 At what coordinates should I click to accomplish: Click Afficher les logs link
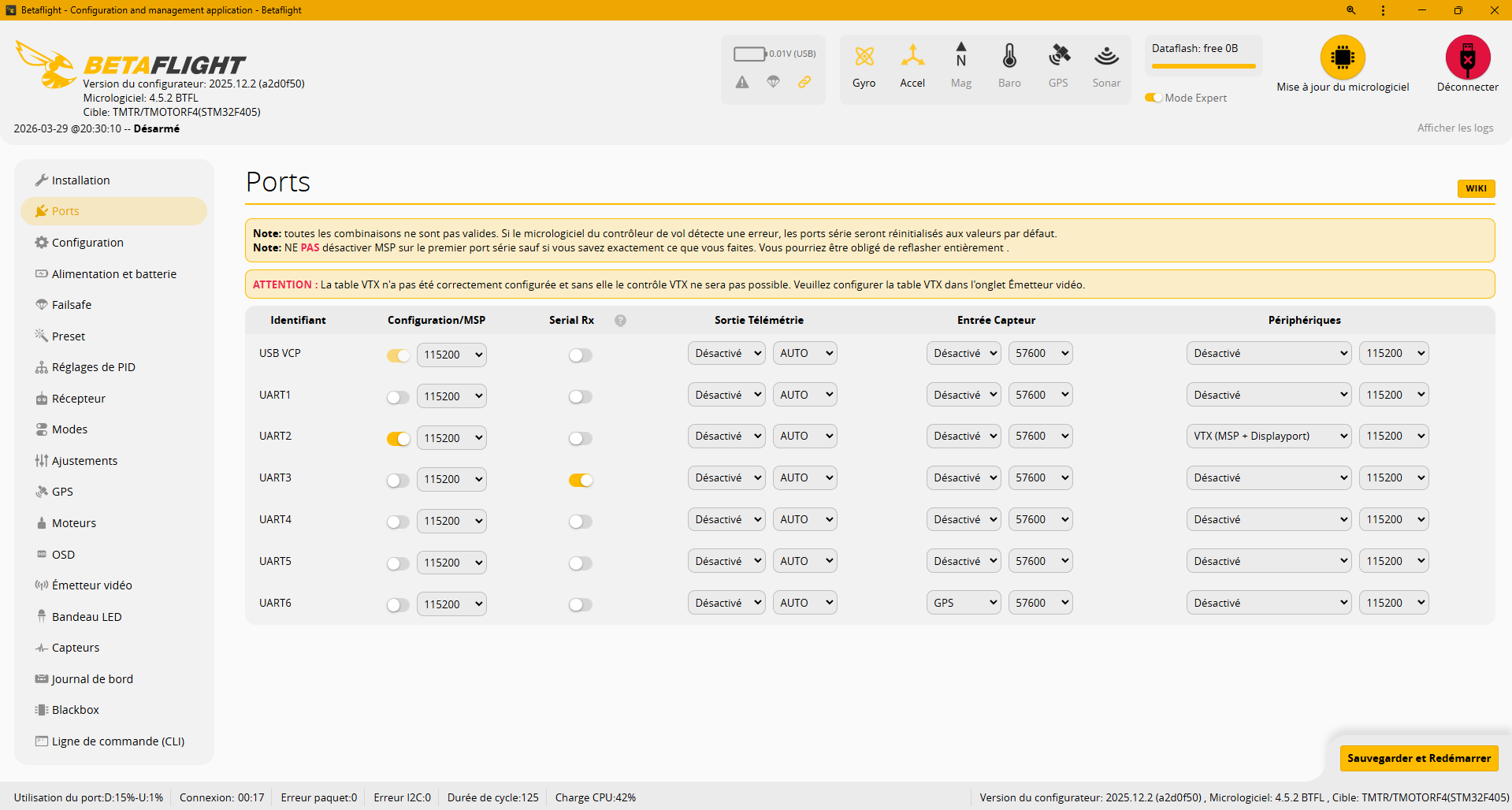point(1454,128)
